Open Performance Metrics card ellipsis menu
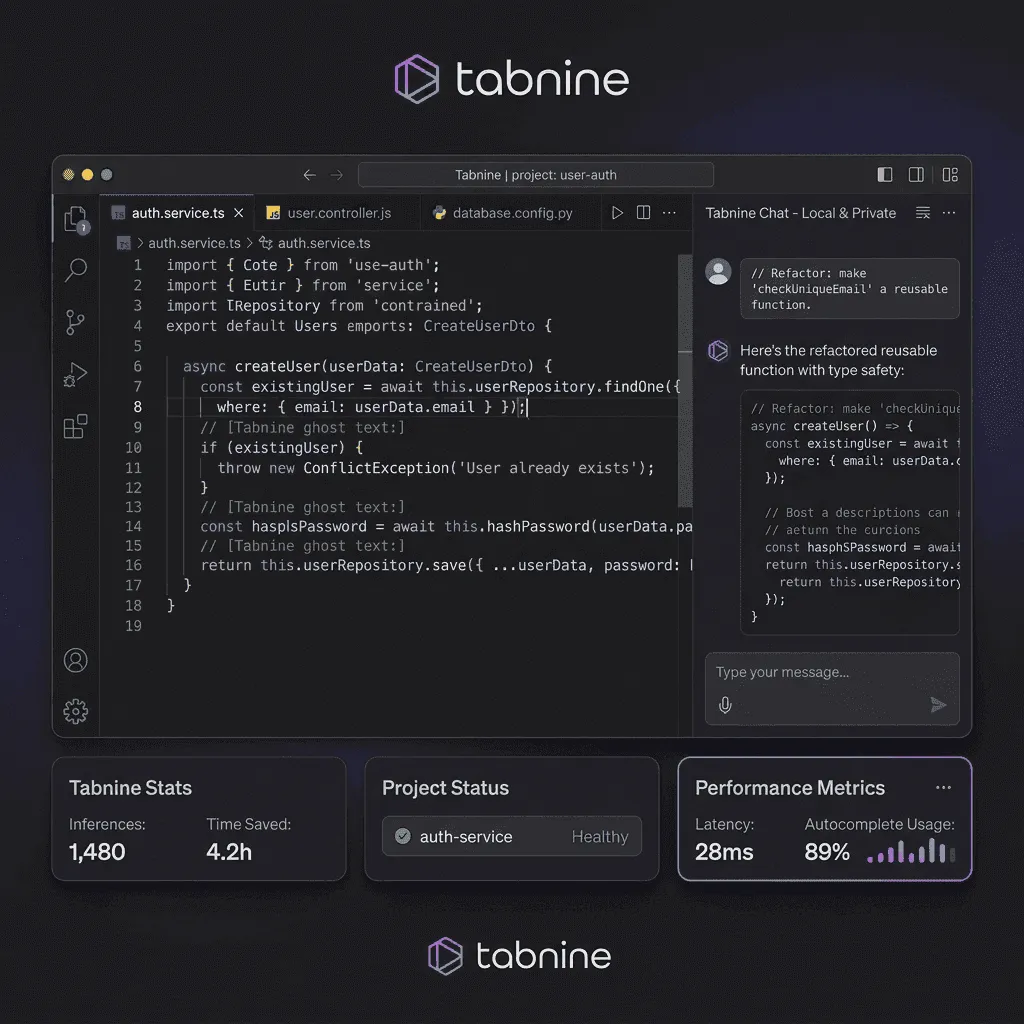1024x1024 pixels. coord(944,788)
